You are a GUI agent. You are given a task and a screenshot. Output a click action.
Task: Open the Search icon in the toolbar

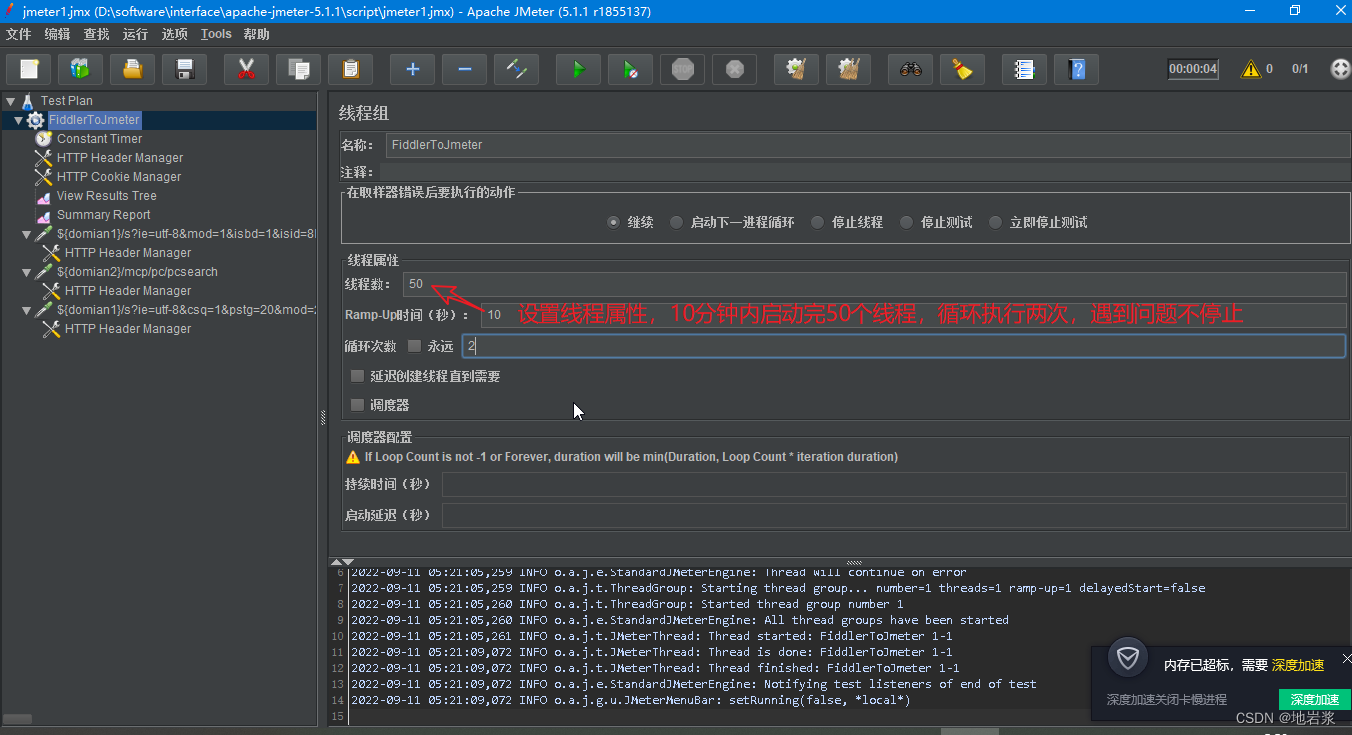pos(910,69)
